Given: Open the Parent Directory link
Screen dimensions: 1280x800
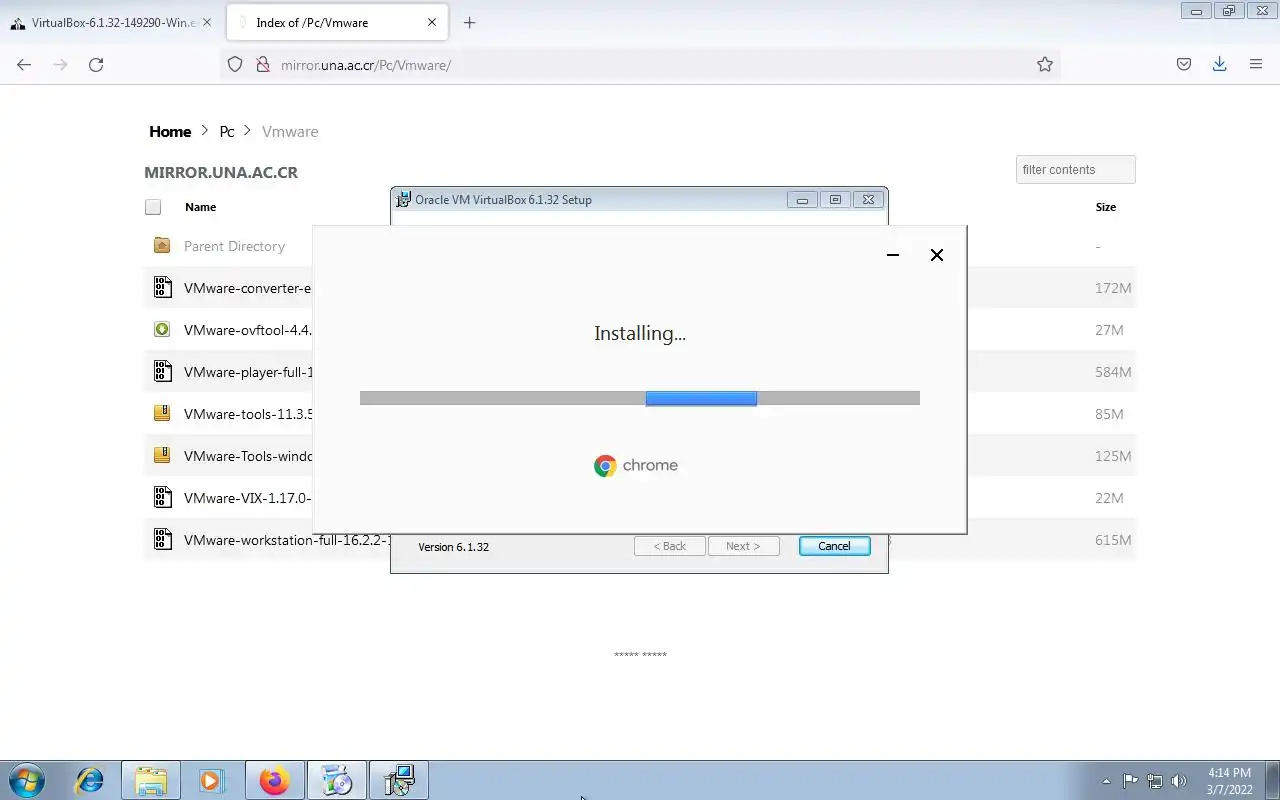Looking at the screenshot, I should [234, 246].
